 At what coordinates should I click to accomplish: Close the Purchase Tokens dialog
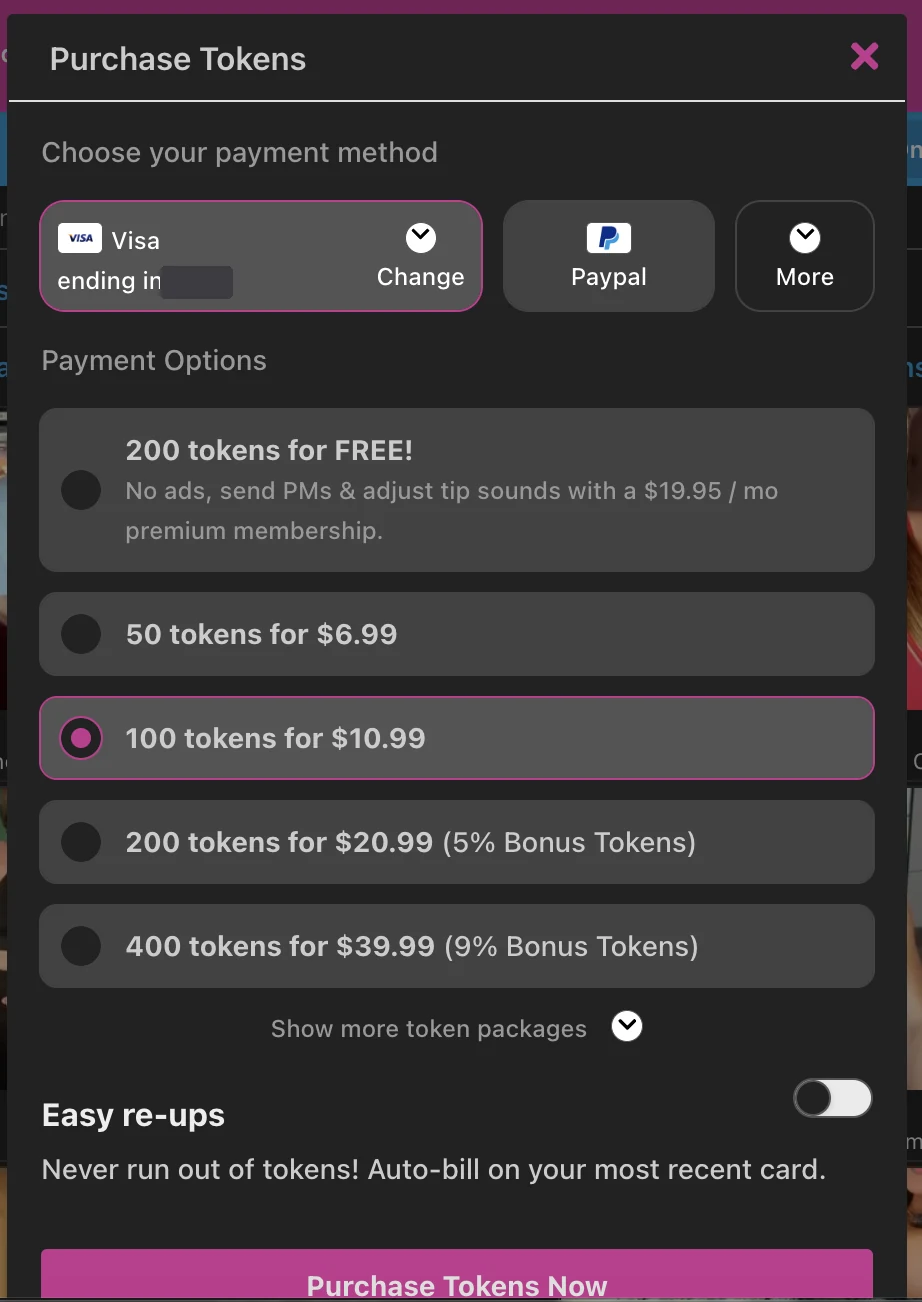(864, 57)
